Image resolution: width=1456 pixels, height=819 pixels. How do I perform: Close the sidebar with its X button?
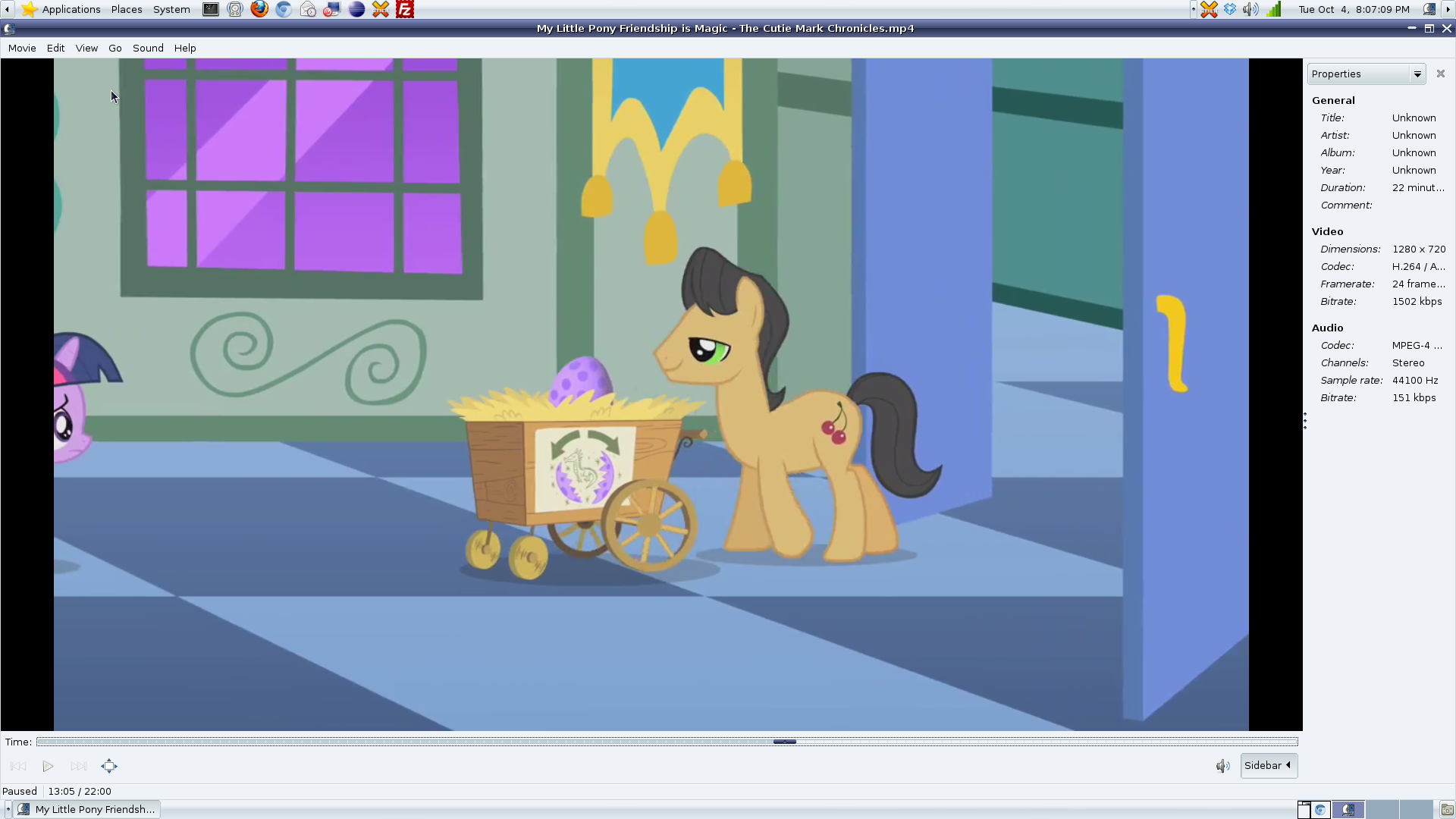point(1441,74)
